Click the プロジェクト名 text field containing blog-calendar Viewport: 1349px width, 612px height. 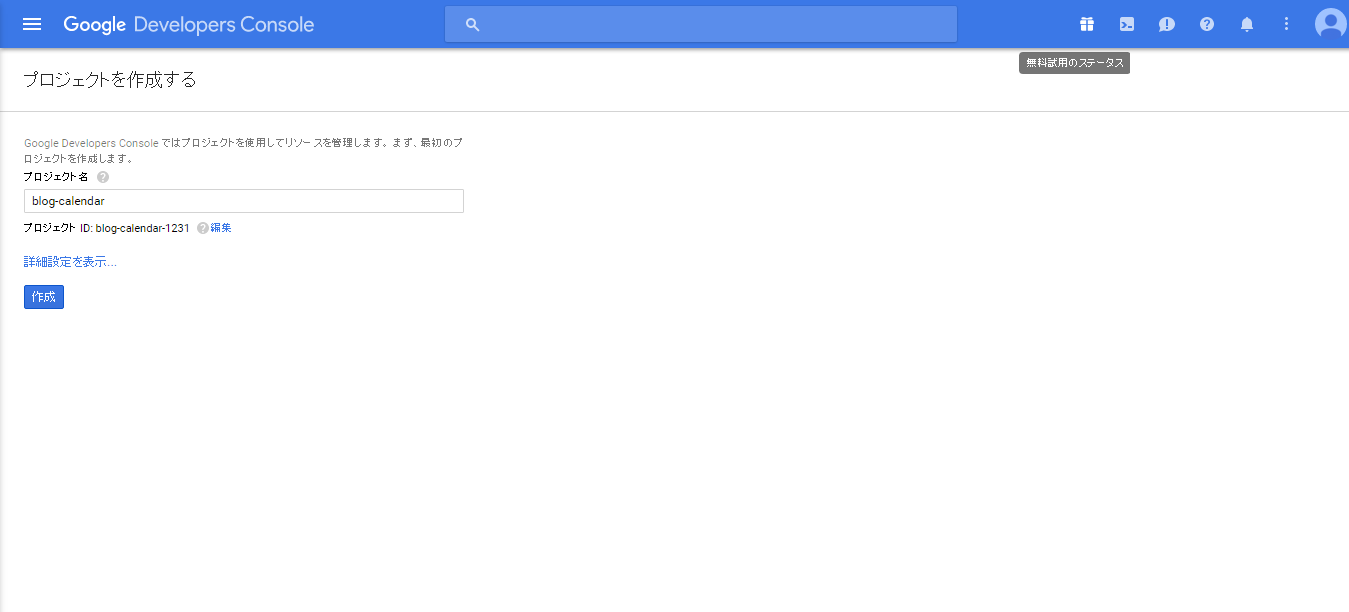click(243, 201)
